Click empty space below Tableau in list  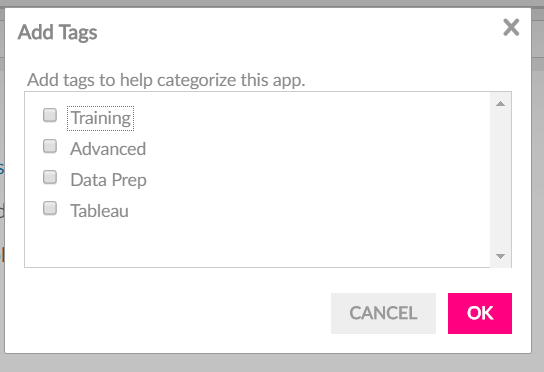(257, 243)
